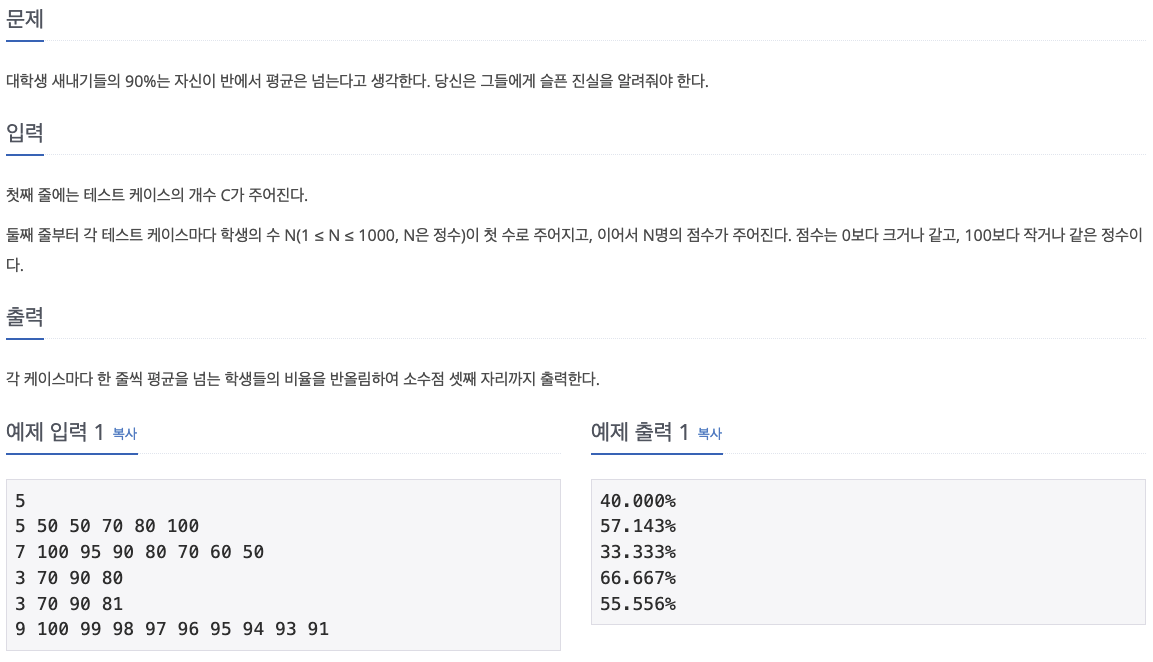Click the 문제 section heading
This screenshot has height=662, width=1153.
pos(25,18)
